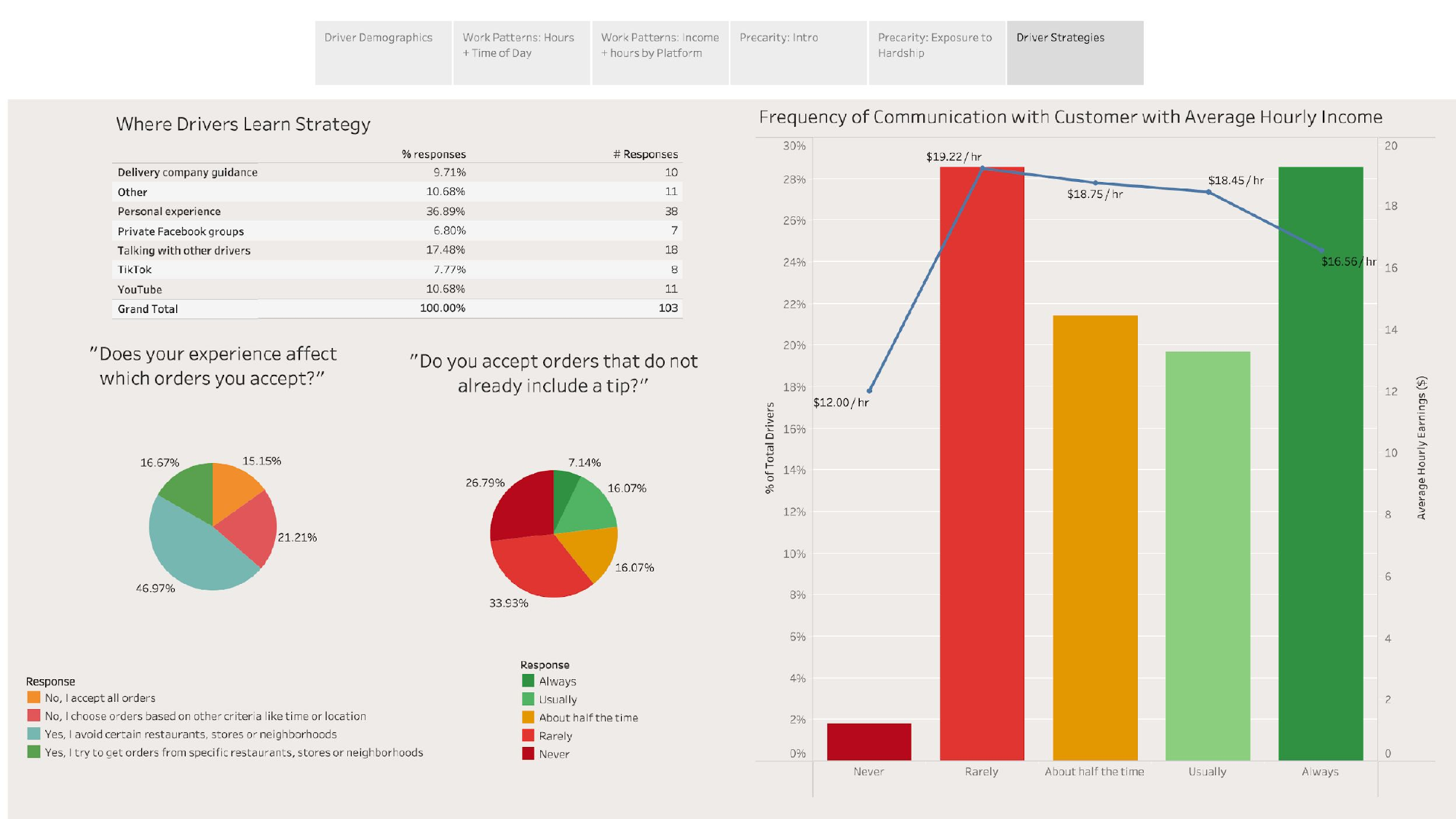Click teal 'Yes, I avoid certain restaurants' swatch
The height and width of the screenshot is (819, 1456).
33,734
